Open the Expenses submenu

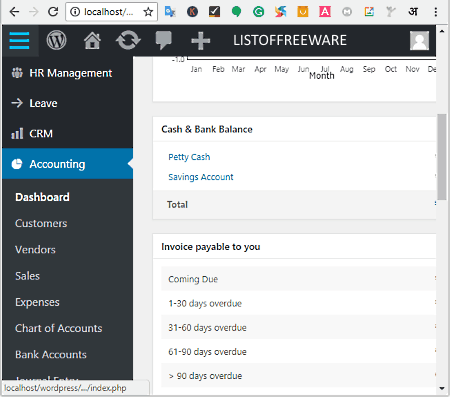[37, 302]
